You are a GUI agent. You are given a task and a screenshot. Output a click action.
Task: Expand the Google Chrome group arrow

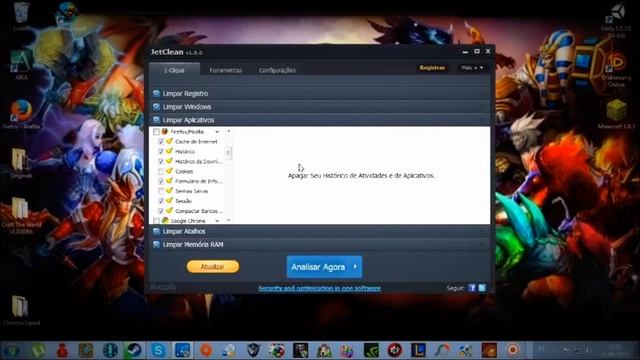point(217,221)
